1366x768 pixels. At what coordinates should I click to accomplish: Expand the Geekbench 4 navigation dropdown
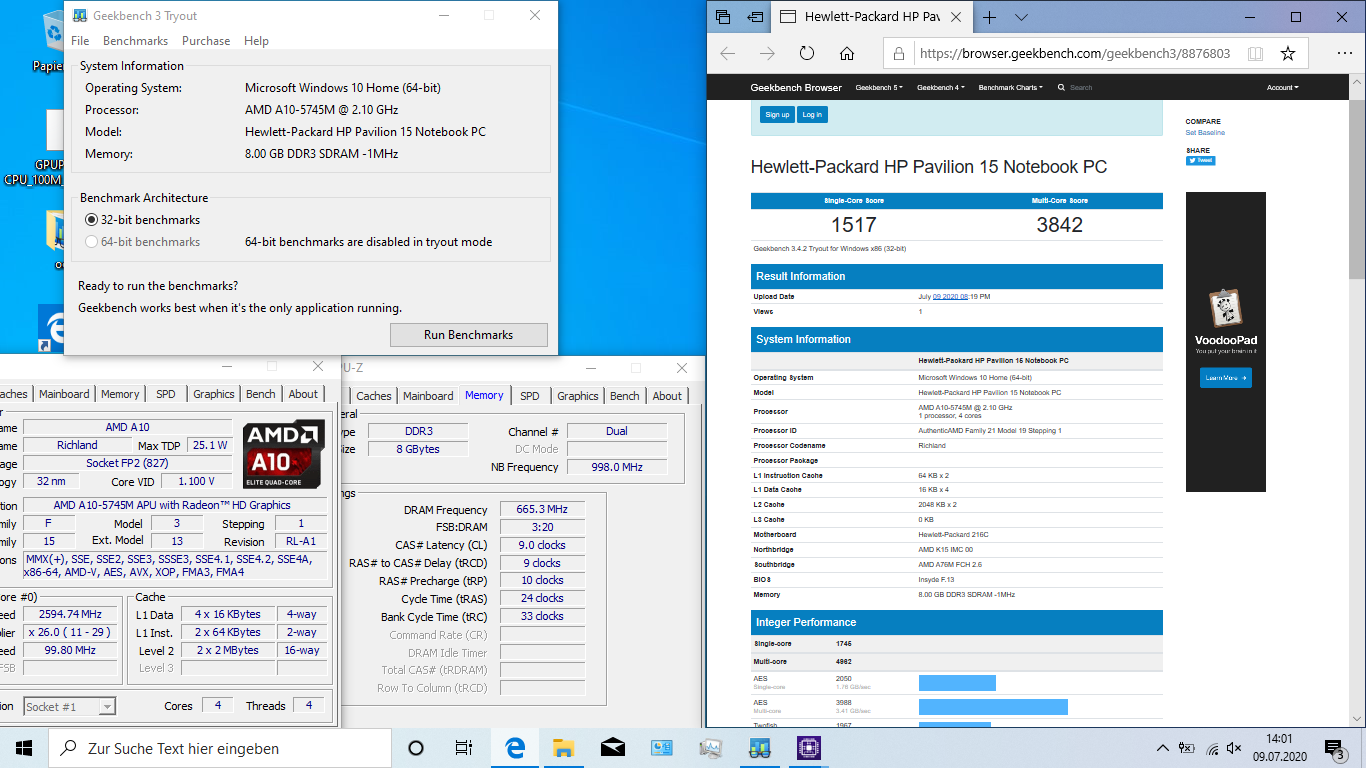pyautogui.click(x=941, y=88)
